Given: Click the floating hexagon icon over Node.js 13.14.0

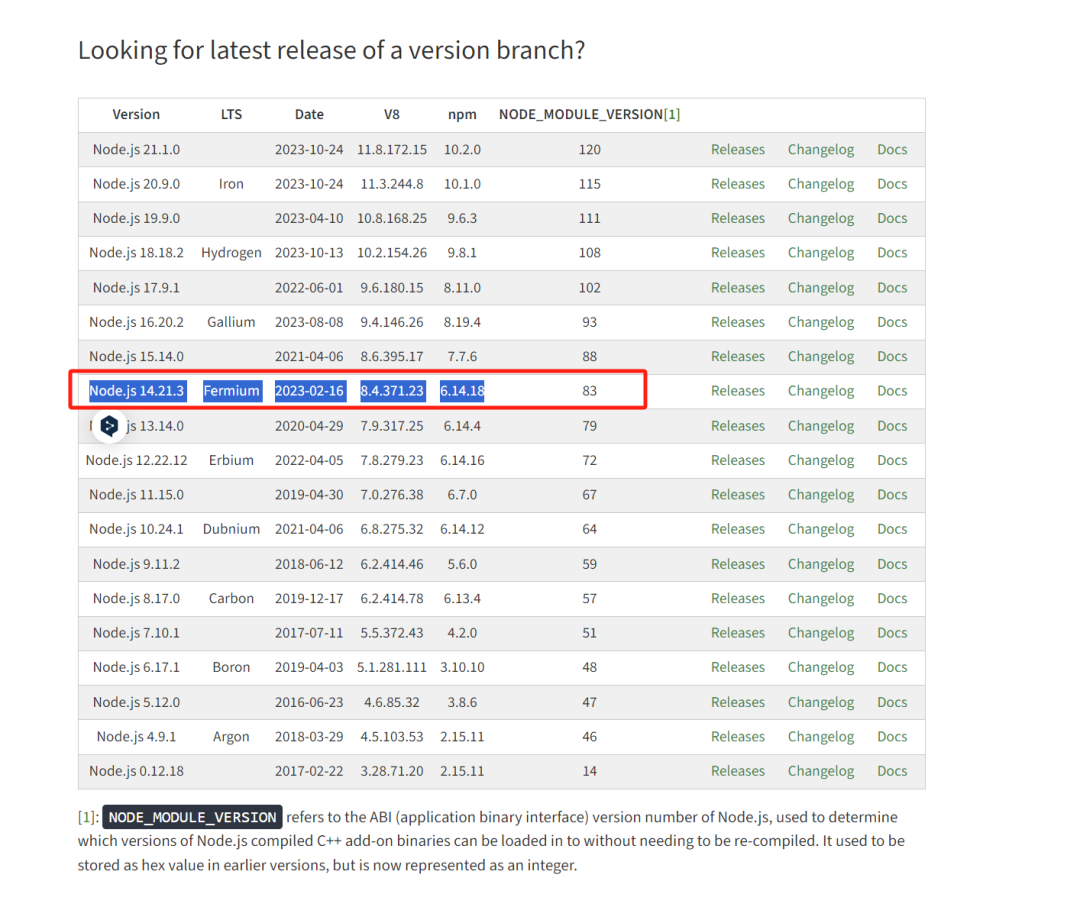Looking at the screenshot, I should point(110,426).
